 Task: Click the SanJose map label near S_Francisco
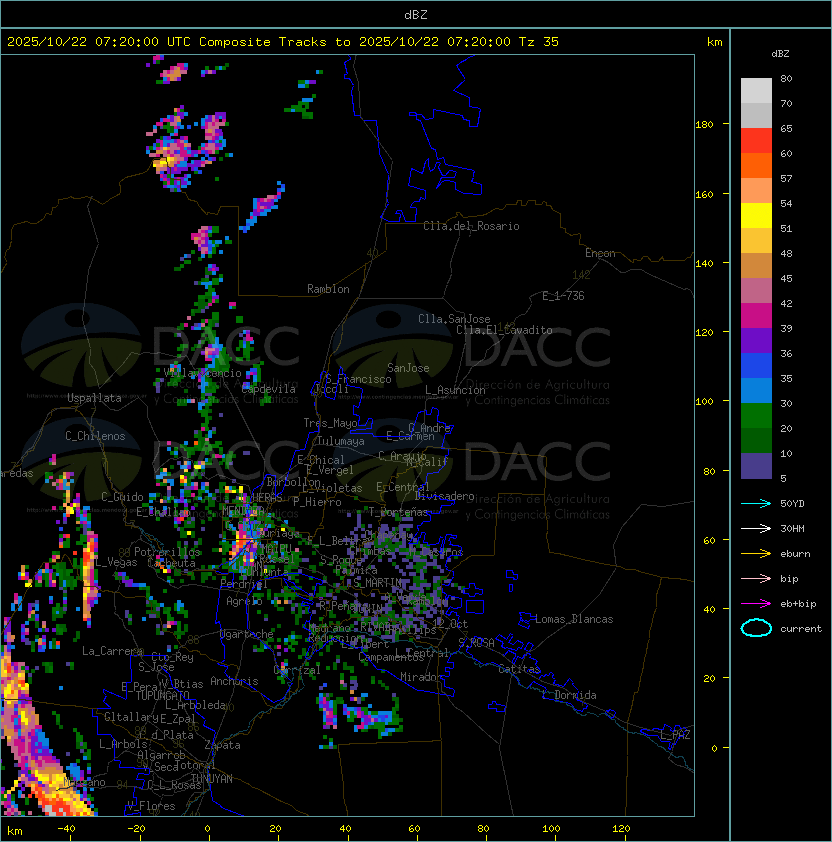pyautogui.click(x=408, y=368)
